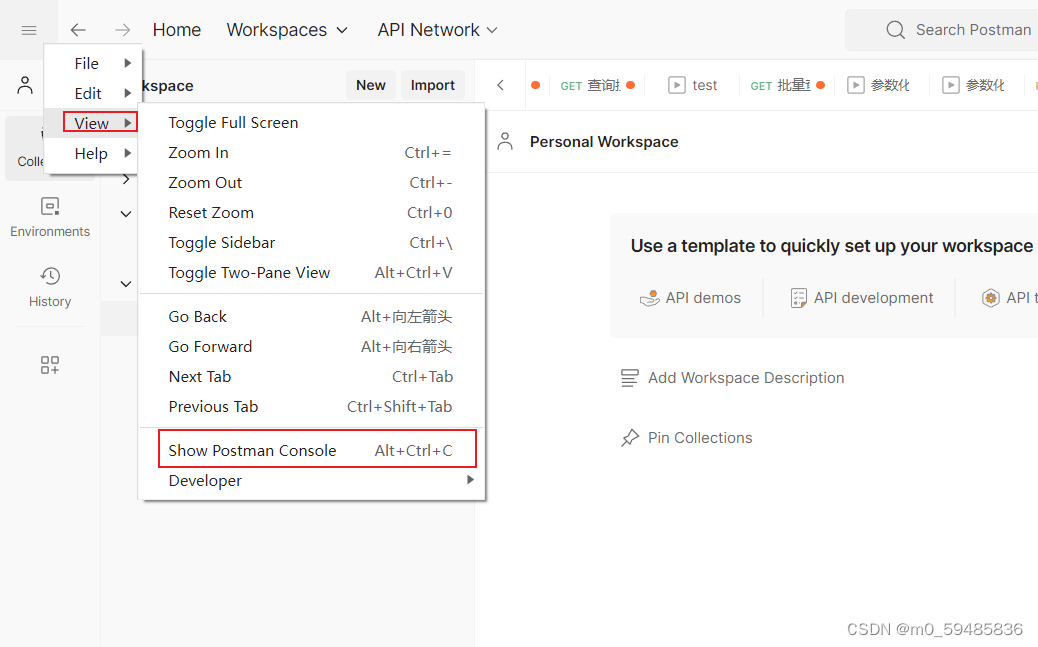The width and height of the screenshot is (1038, 647).
Task: Choose Go Back menu entry
Action: (311, 317)
